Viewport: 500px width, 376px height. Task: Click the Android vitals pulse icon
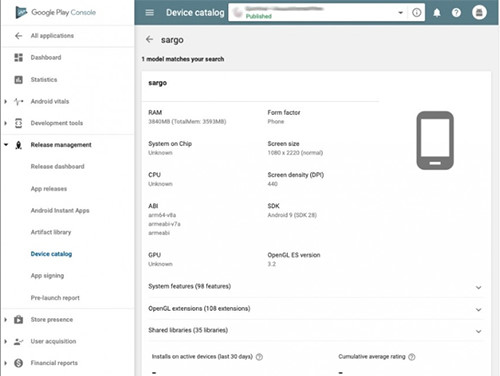(x=19, y=101)
